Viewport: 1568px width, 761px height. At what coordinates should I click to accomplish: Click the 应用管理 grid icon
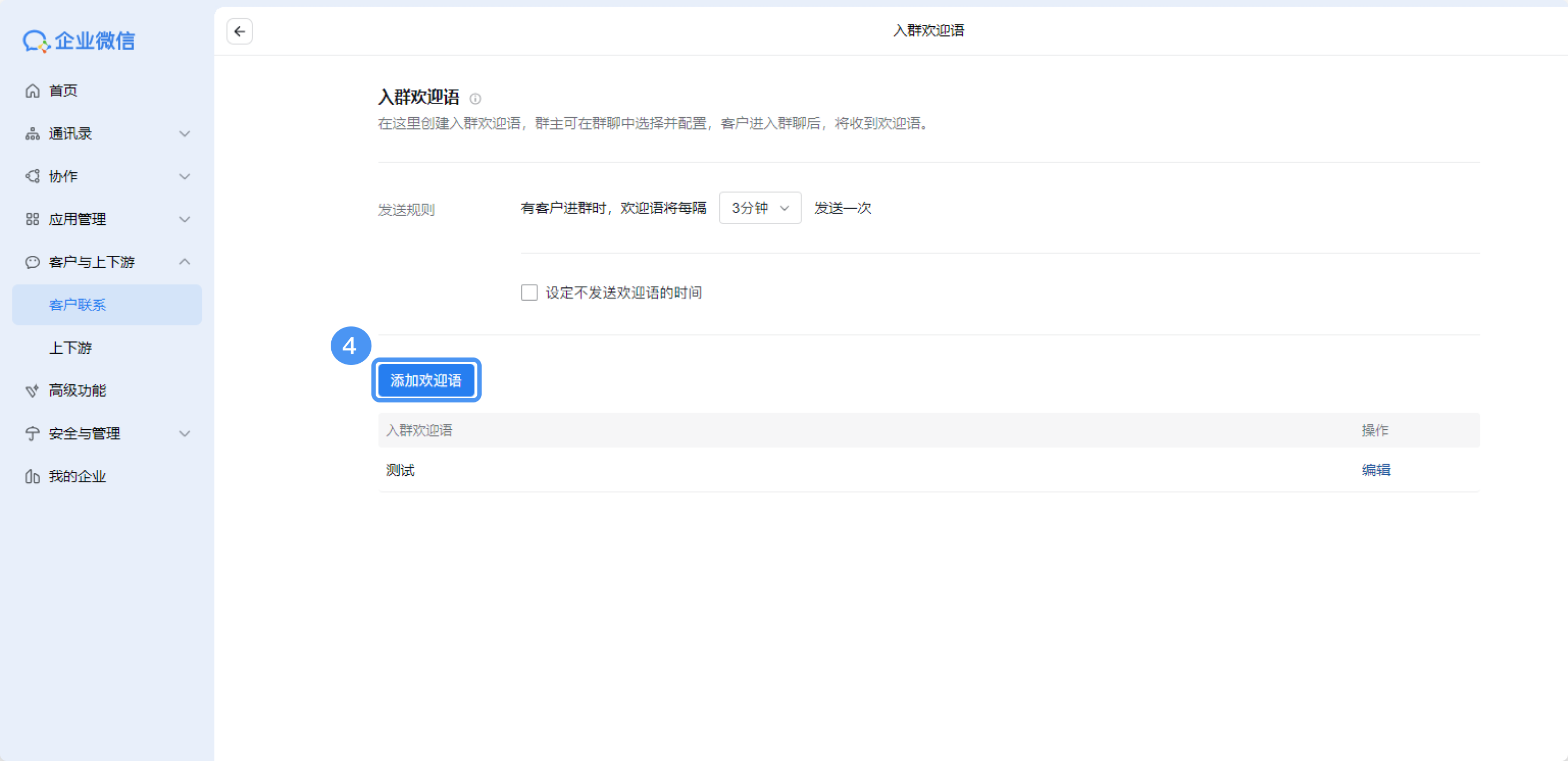[32, 219]
